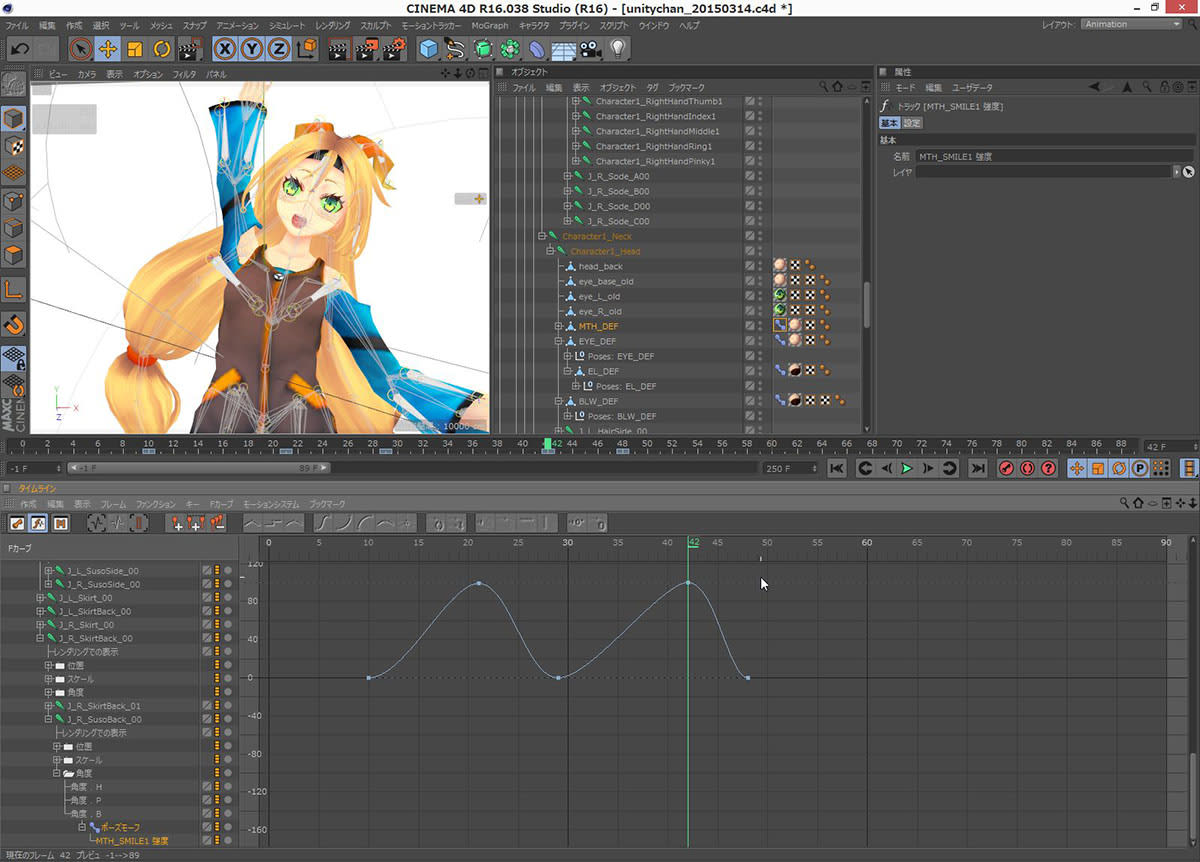
Task: Click the green subdivision generator icon
Action: 483,48
